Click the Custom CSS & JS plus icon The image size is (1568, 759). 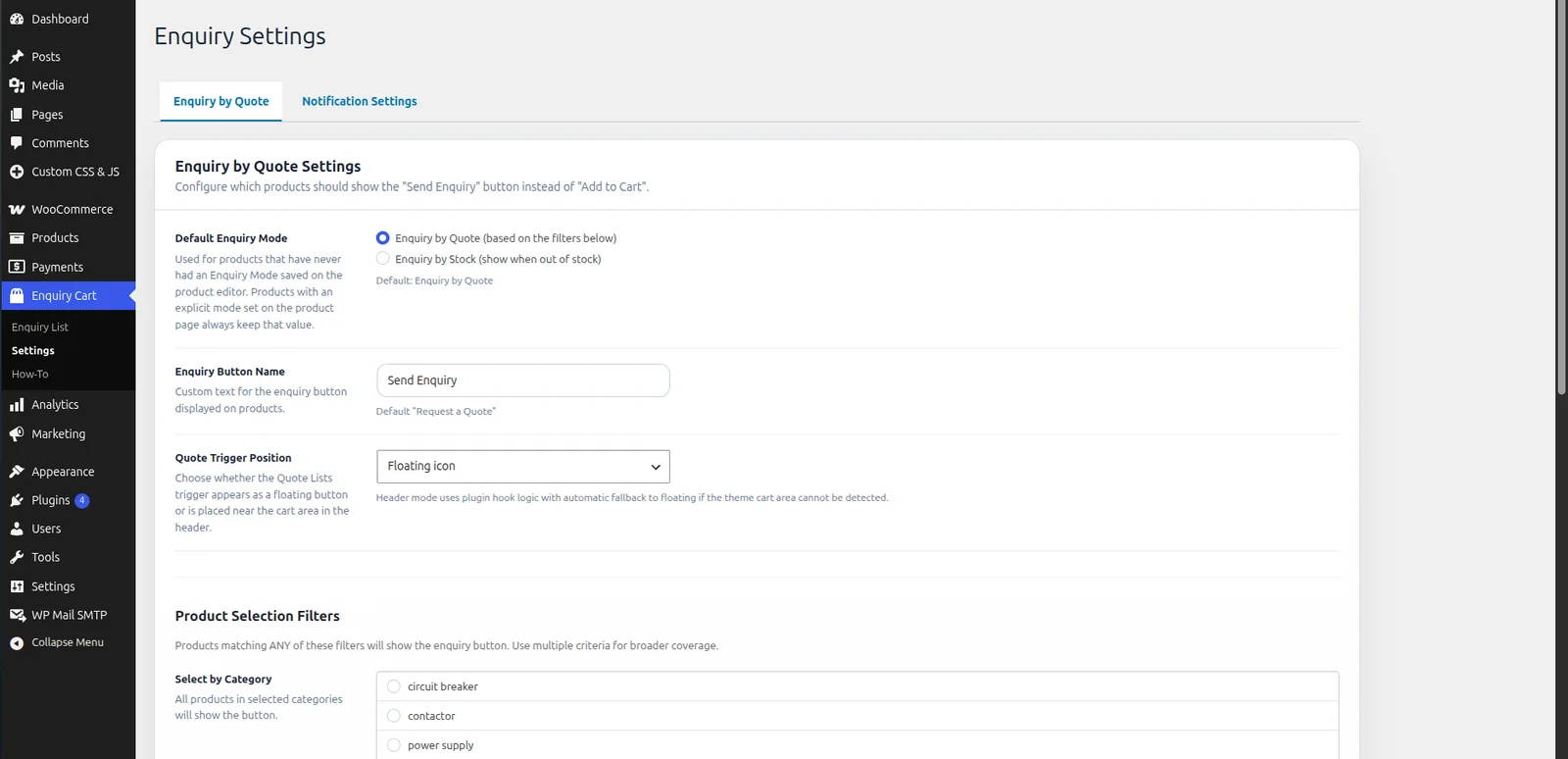[17, 172]
